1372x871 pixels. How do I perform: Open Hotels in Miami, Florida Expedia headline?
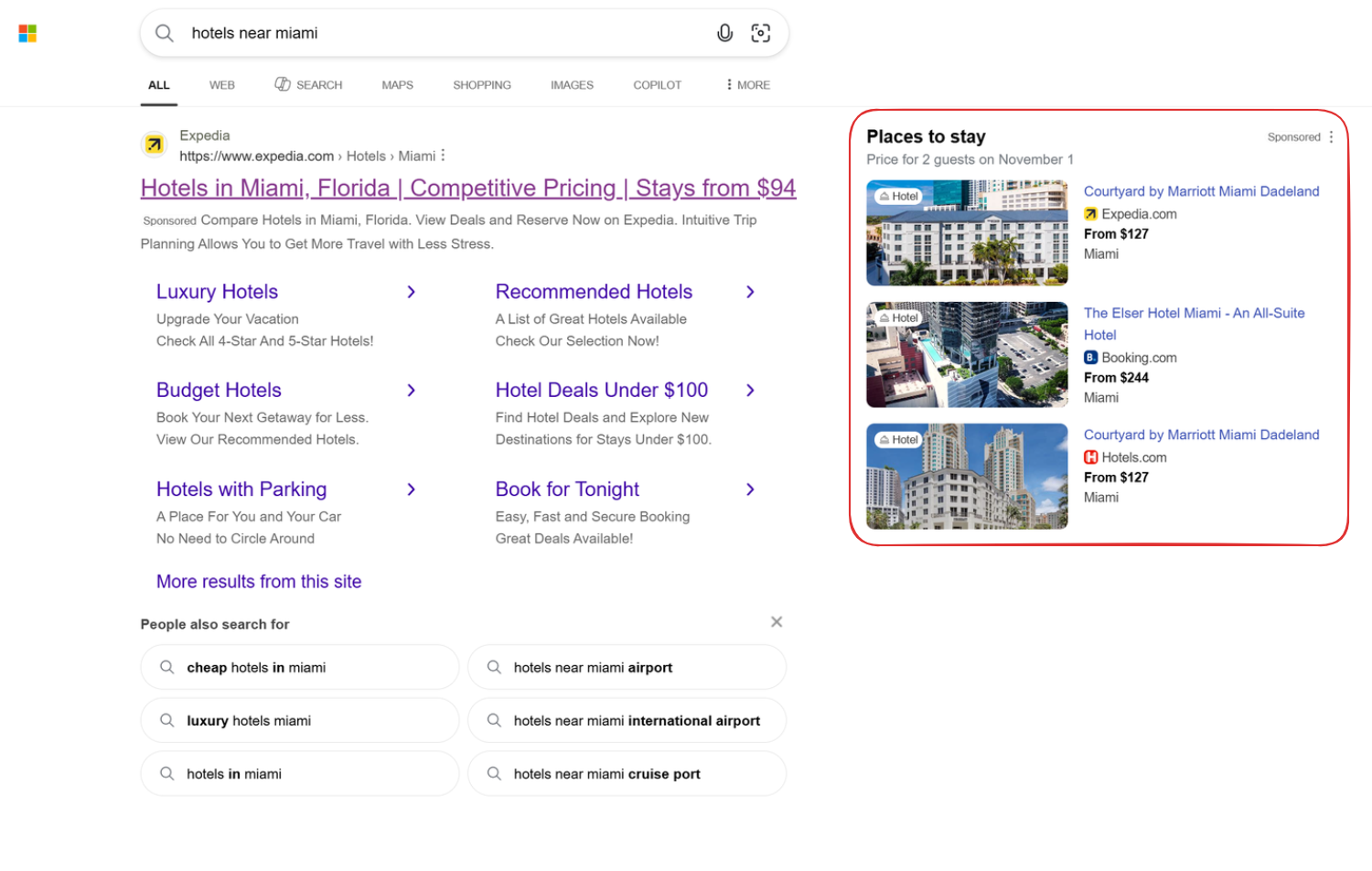[468, 188]
